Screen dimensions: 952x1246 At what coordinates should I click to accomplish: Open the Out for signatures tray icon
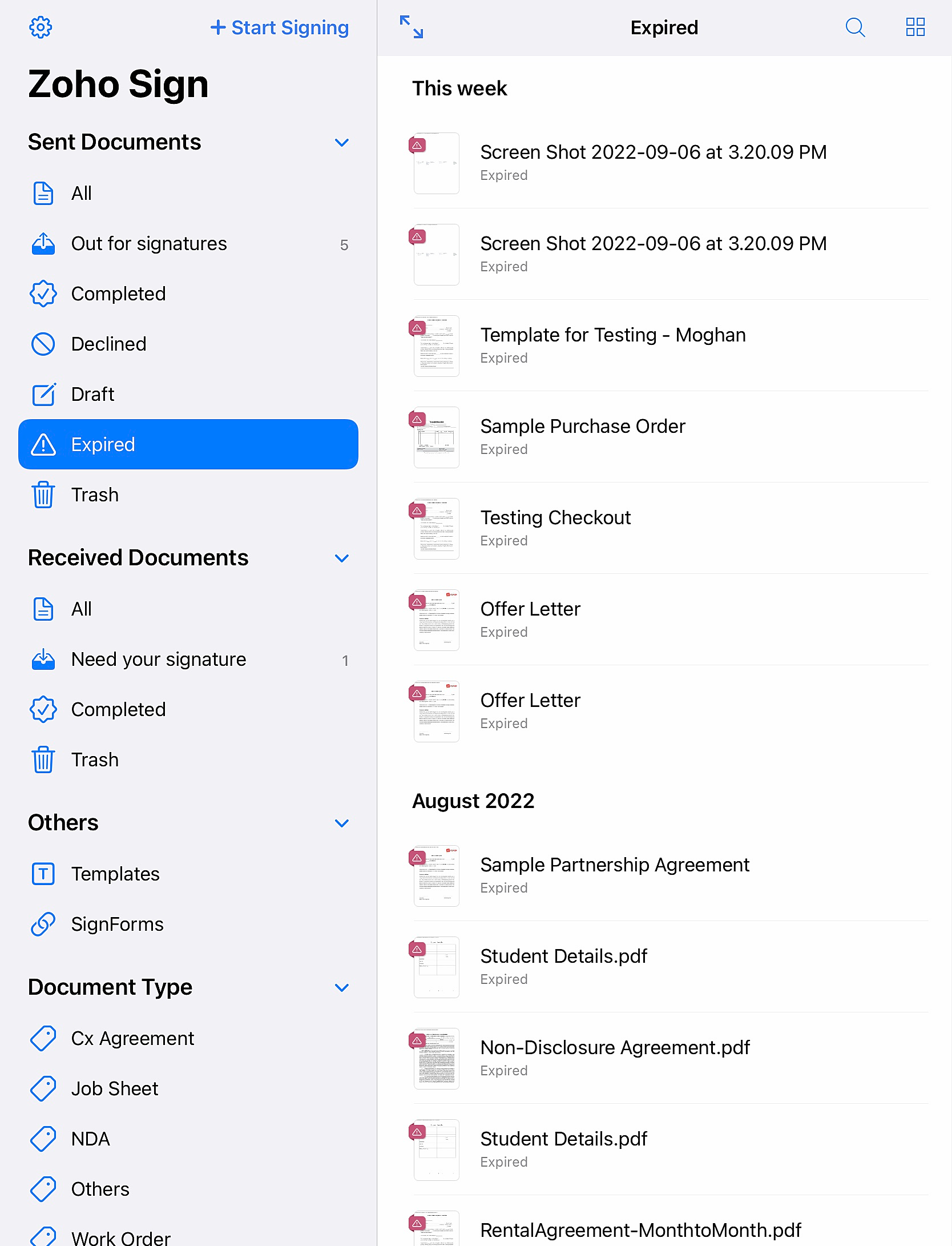(43, 243)
